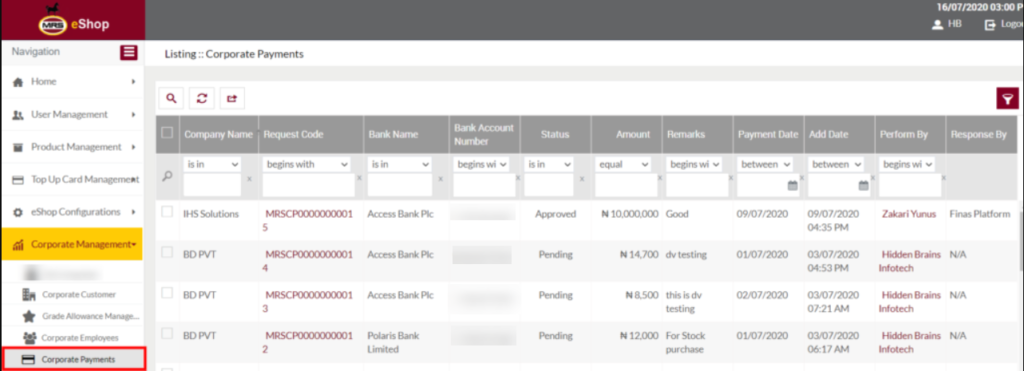Tick the select-all header checkbox
Screen dimensions: 1024x371
[167, 133]
